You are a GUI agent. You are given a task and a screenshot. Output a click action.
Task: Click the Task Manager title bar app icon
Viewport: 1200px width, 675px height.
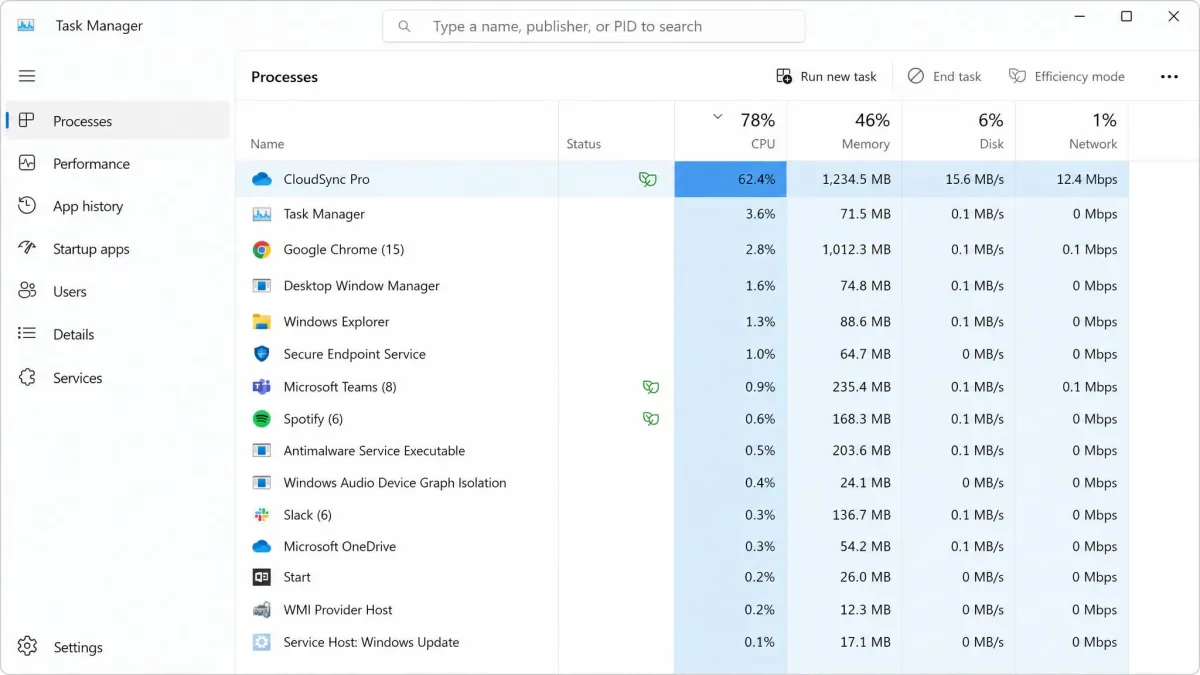pyautogui.click(x=27, y=26)
